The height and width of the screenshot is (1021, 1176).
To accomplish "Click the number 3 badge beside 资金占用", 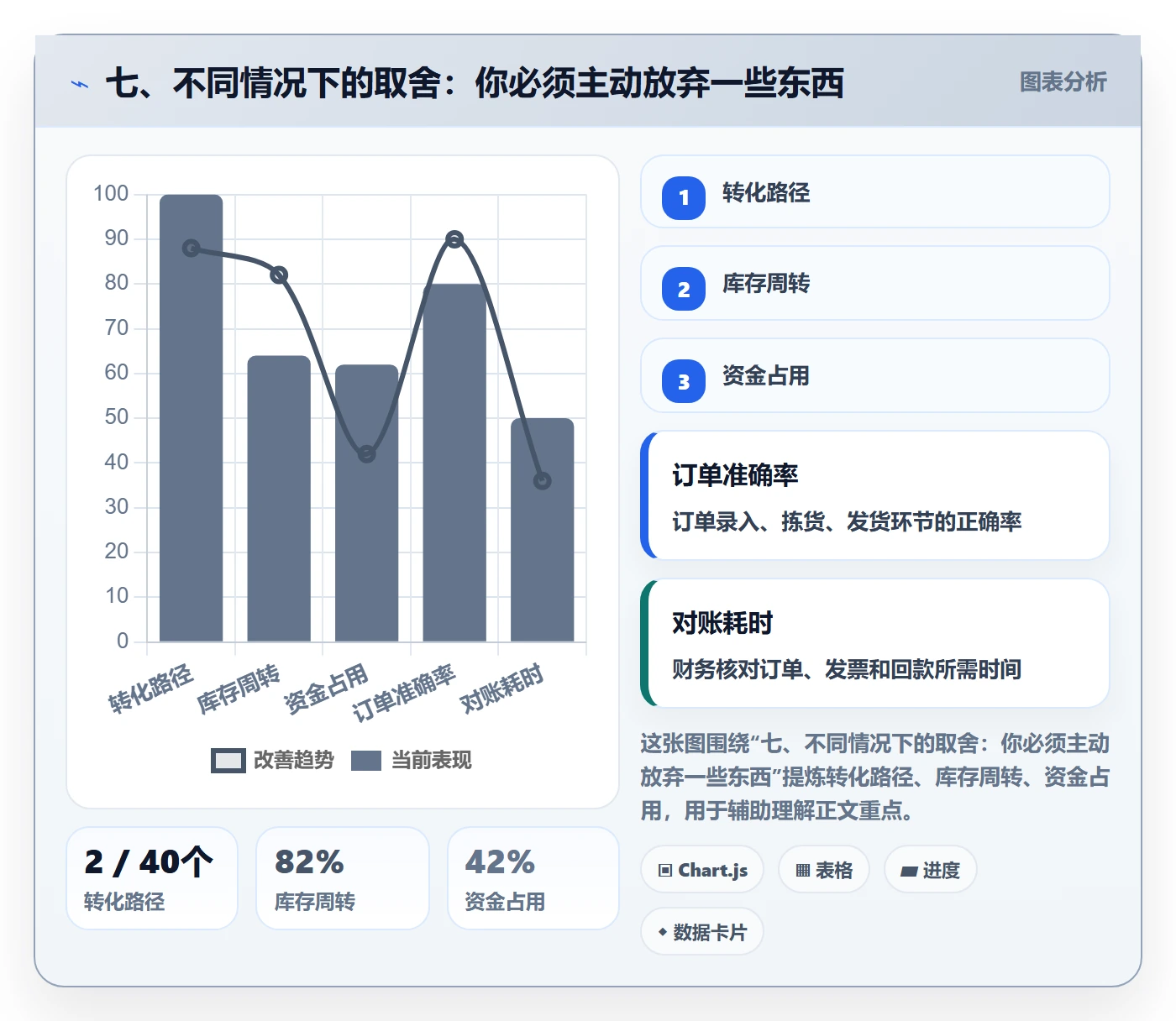I will (684, 381).
